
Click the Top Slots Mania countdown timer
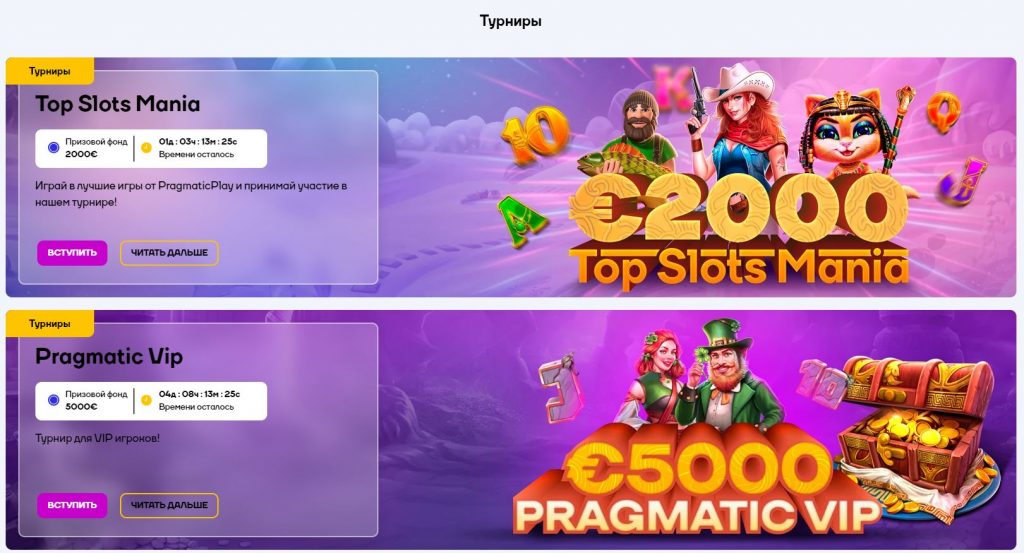pyautogui.click(x=198, y=142)
